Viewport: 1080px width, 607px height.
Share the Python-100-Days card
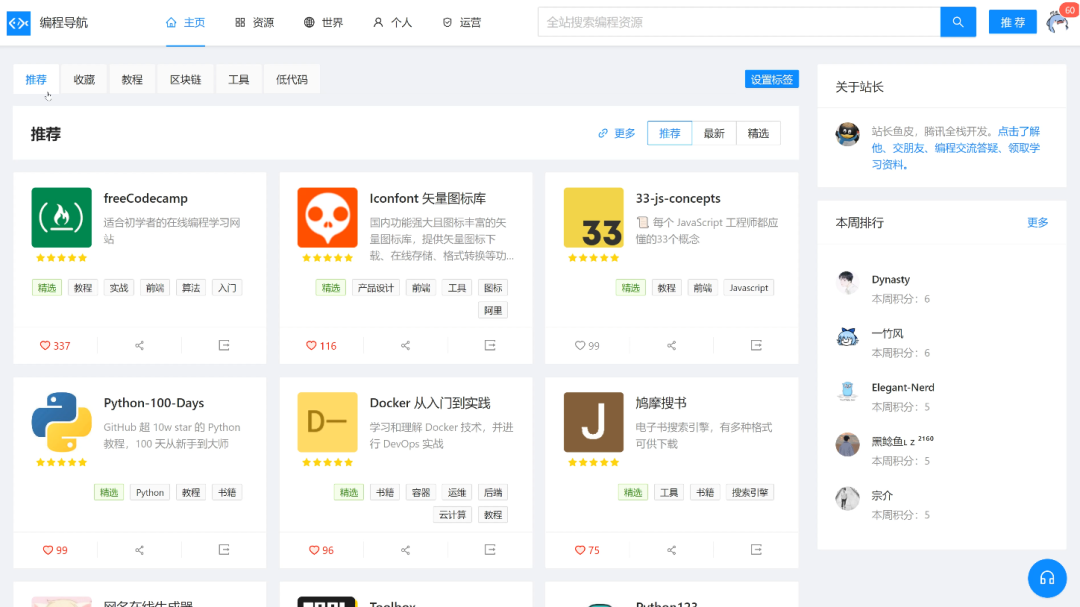coord(139,550)
